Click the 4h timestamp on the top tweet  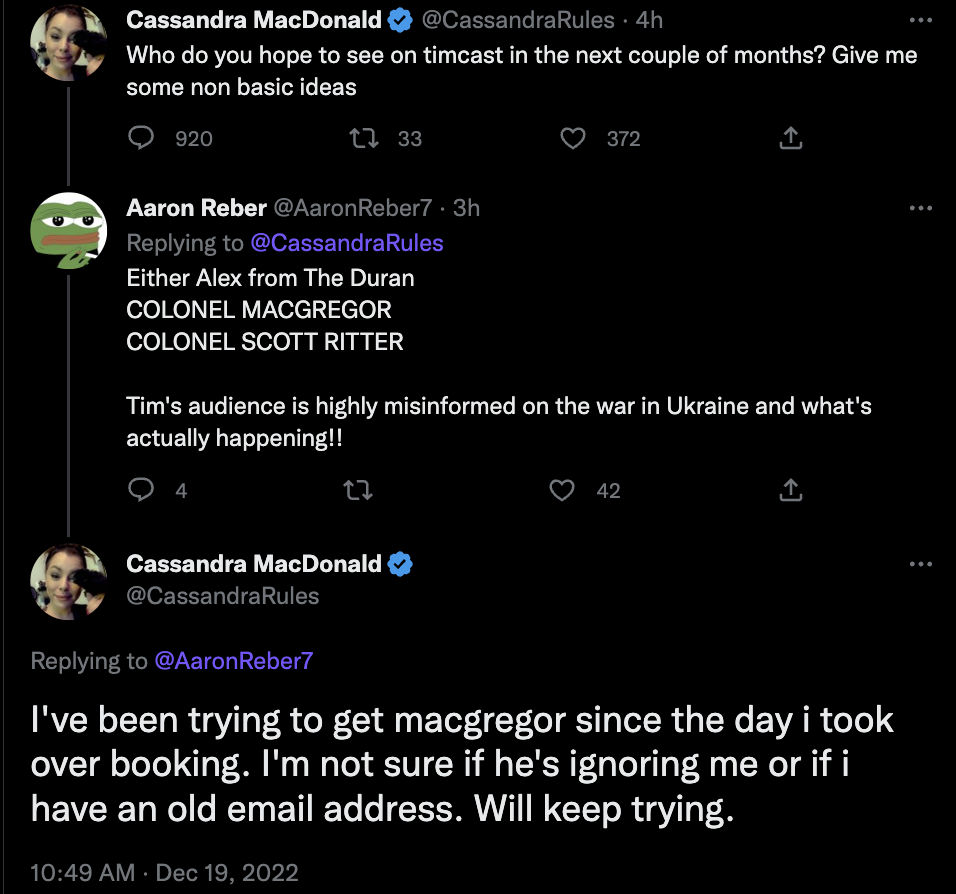click(649, 20)
